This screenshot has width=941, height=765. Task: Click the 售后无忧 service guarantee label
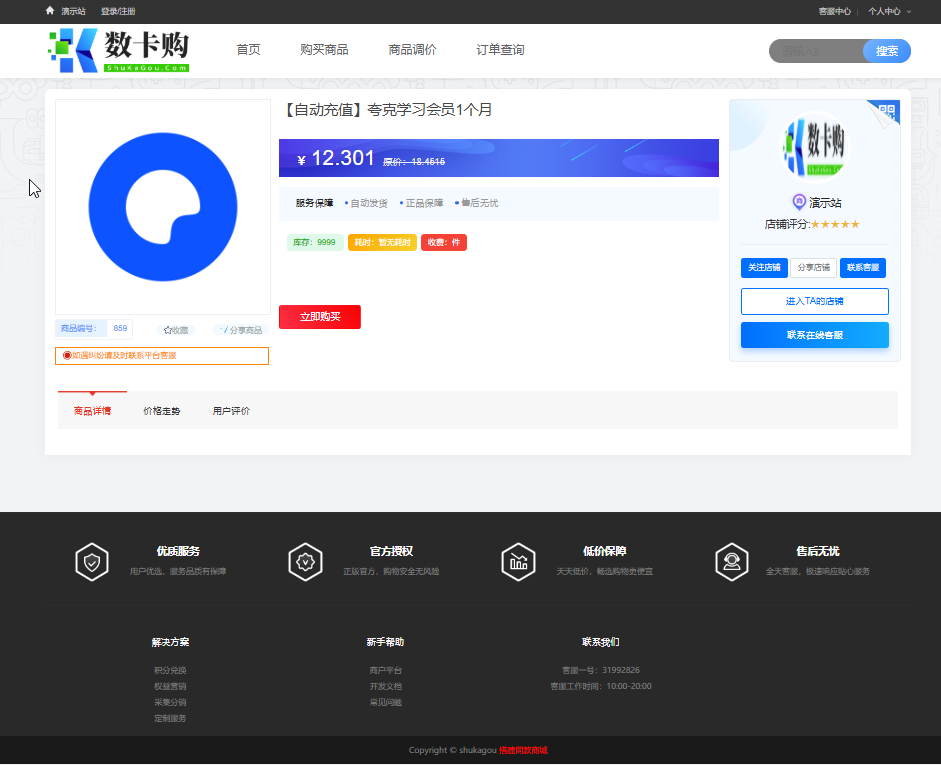coord(477,203)
